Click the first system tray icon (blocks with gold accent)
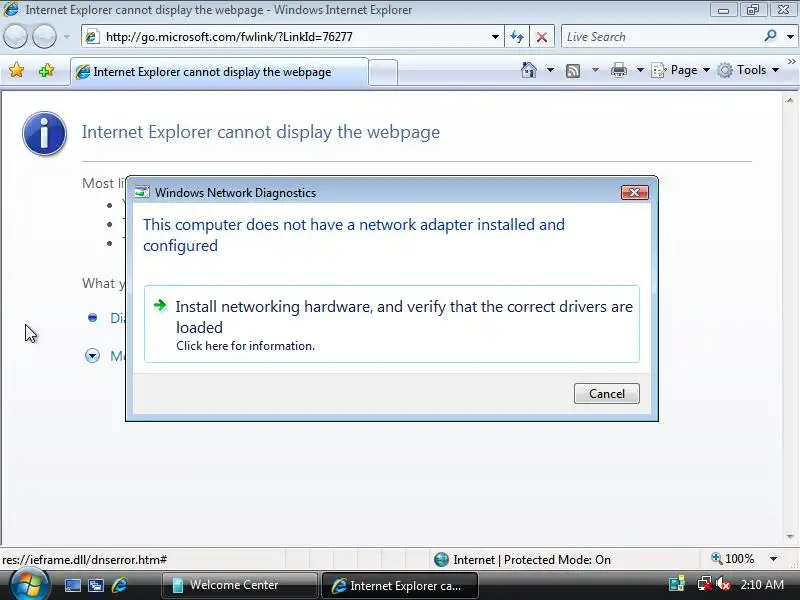The height and width of the screenshot is (600, 800). 677,584
